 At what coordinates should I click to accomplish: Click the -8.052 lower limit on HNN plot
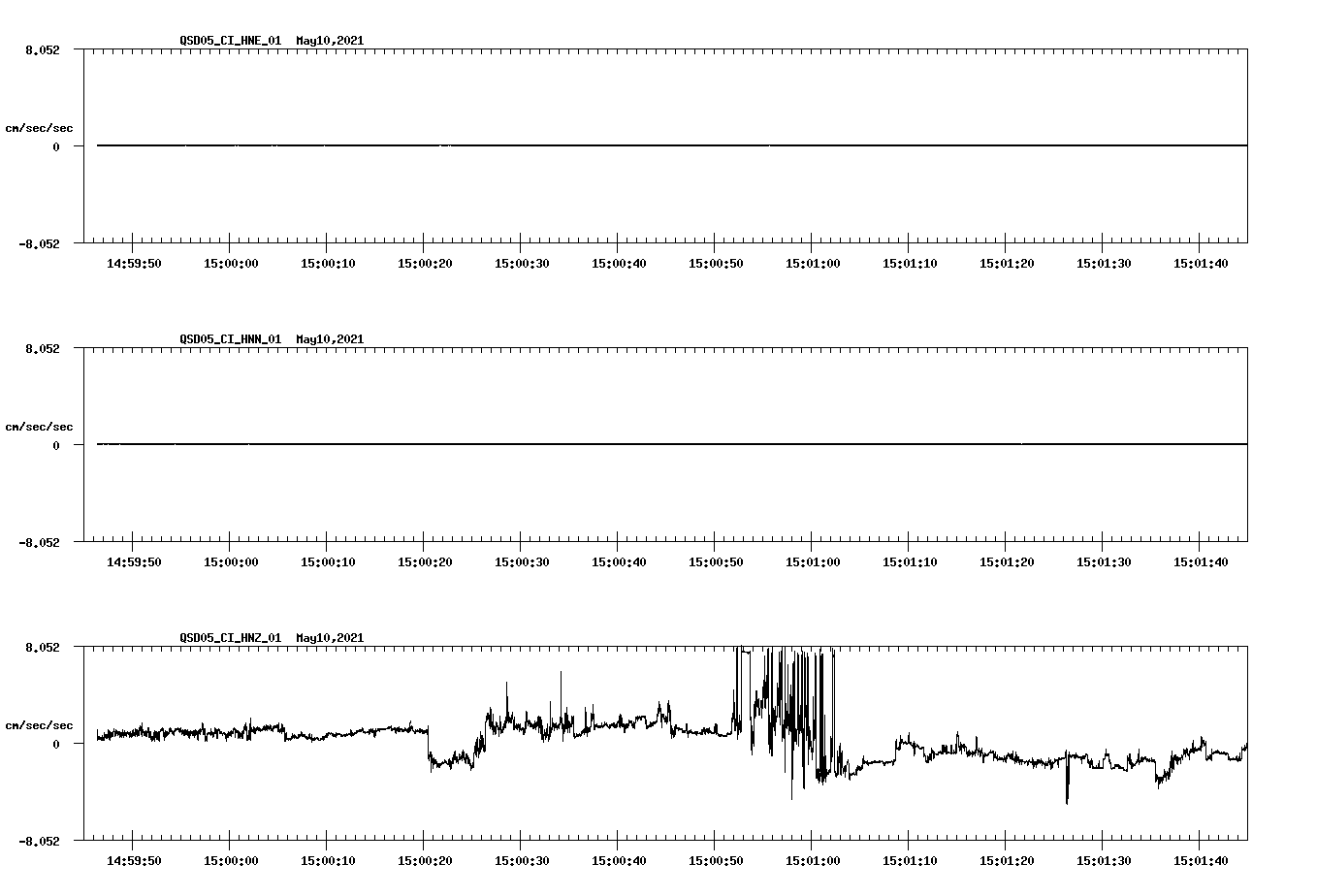(x=39, y=543)
